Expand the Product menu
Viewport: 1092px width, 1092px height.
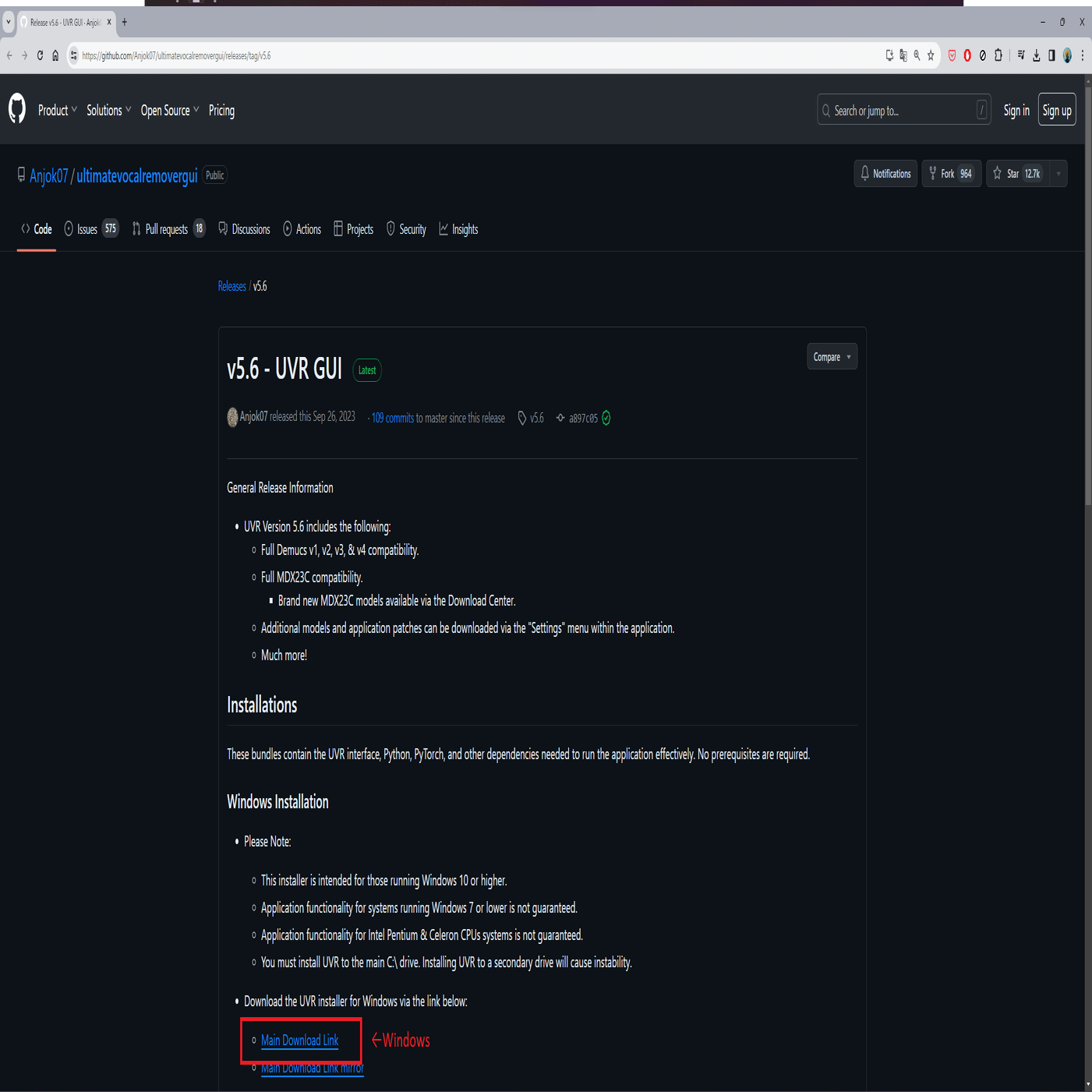click(x=58, y=110)
